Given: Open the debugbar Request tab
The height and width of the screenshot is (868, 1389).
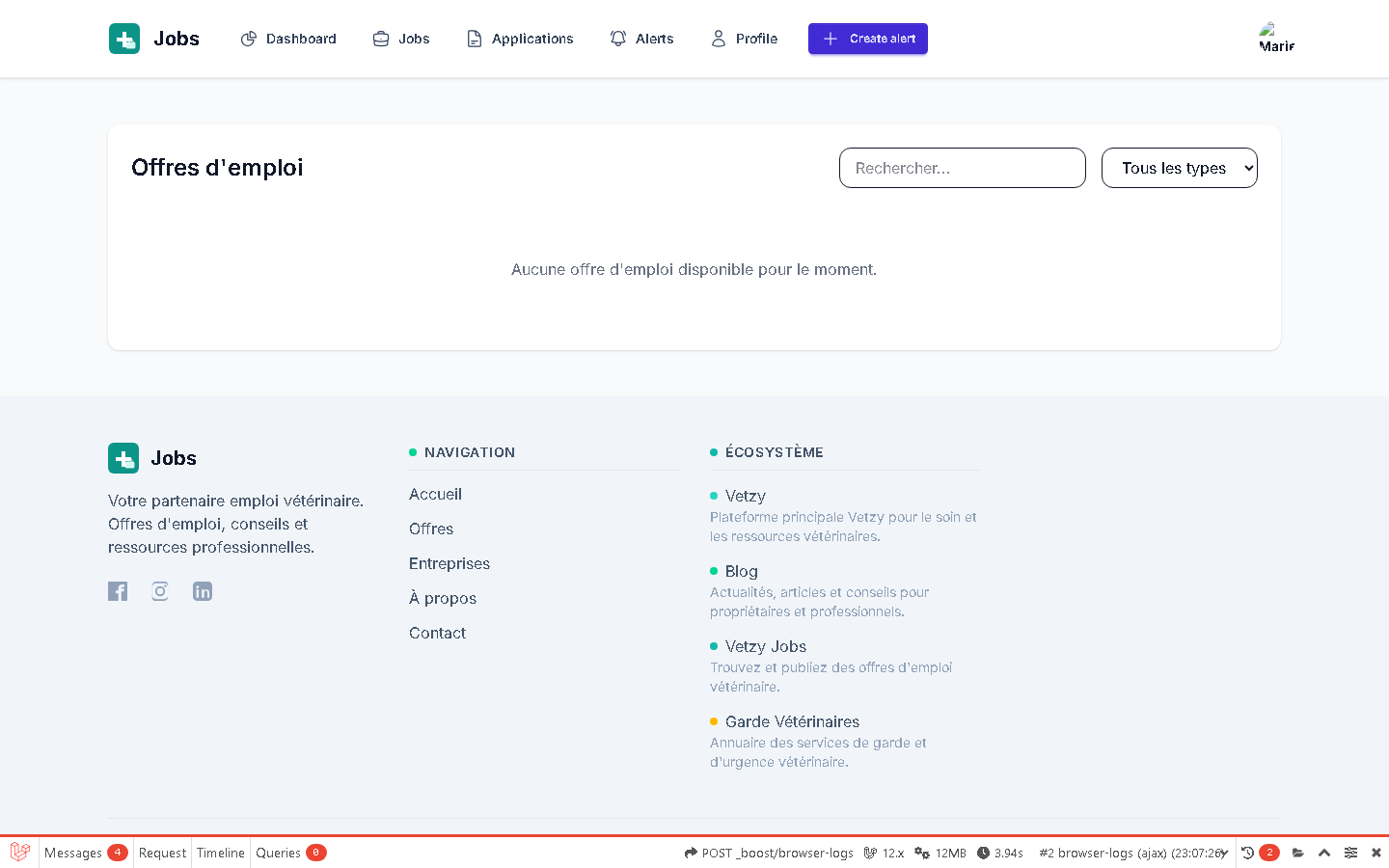Looking at the screenshot, I should pos(162,853).
